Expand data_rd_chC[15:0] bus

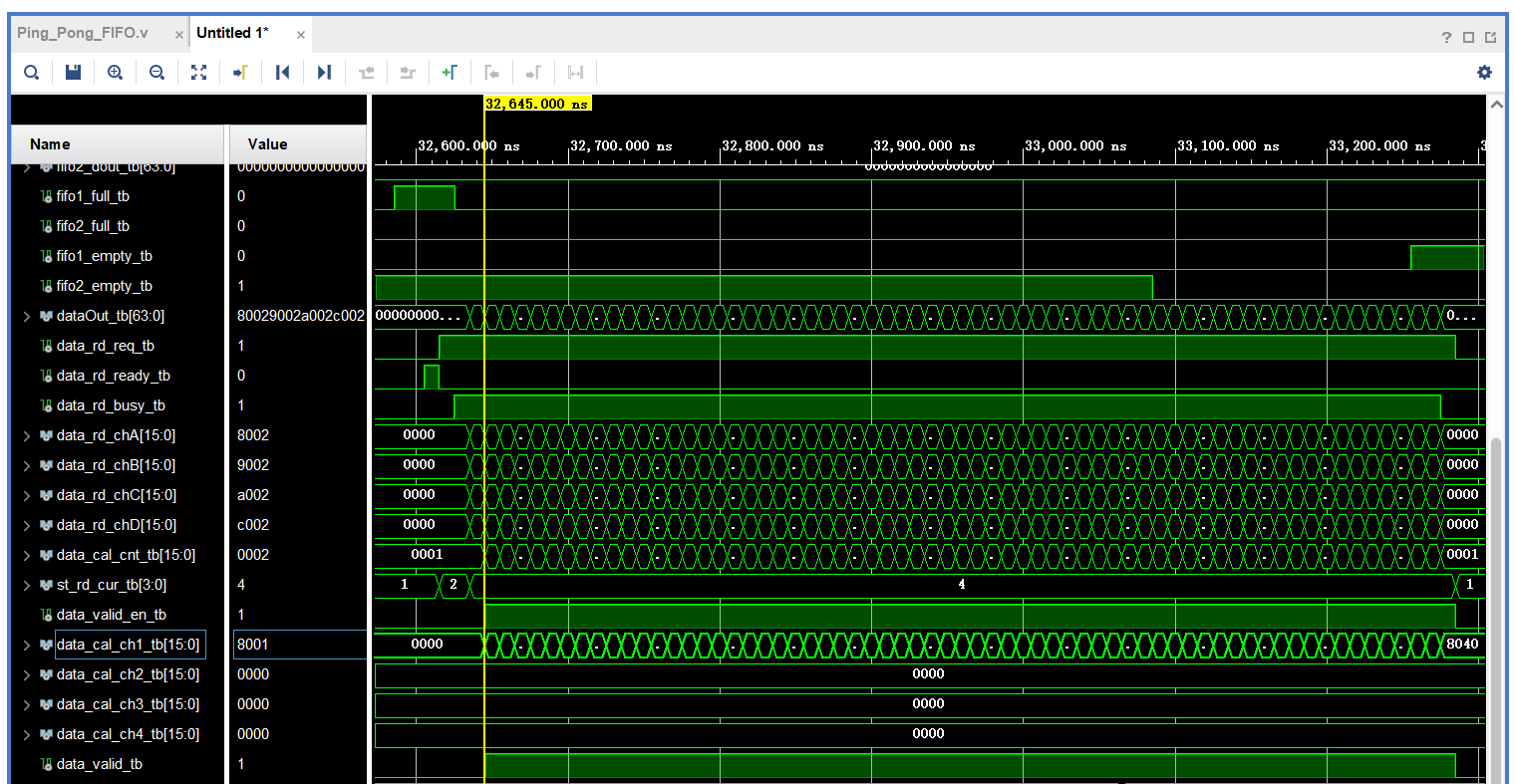(27, 495)
